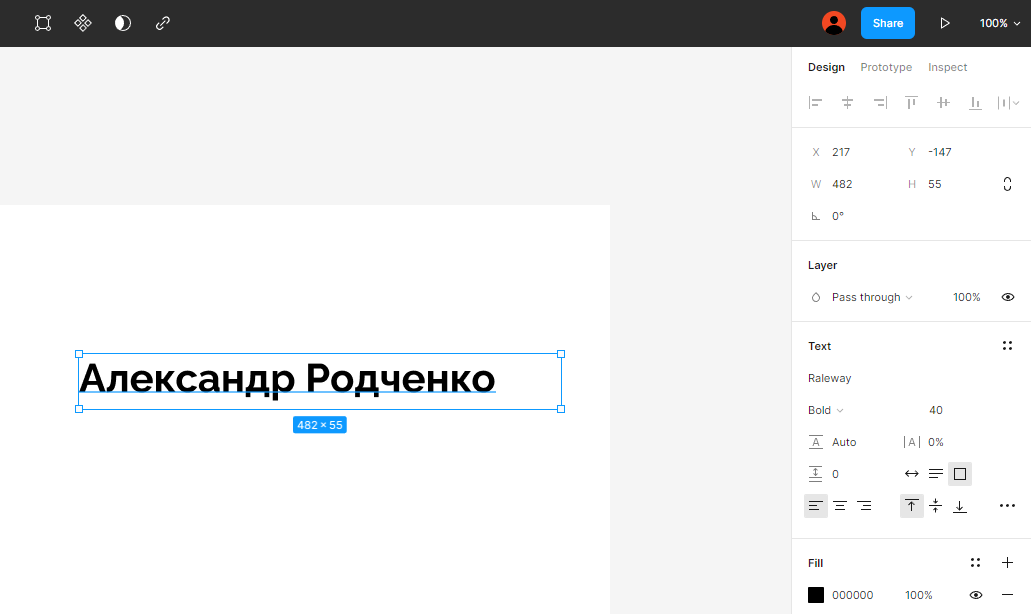Click the align horizontal centers icon
The image size is (1031, 614).
[848, 103]
